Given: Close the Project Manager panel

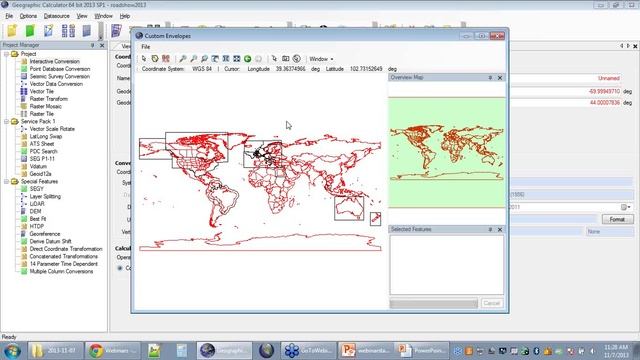Looking at the screenshot, I should point(102,45).
